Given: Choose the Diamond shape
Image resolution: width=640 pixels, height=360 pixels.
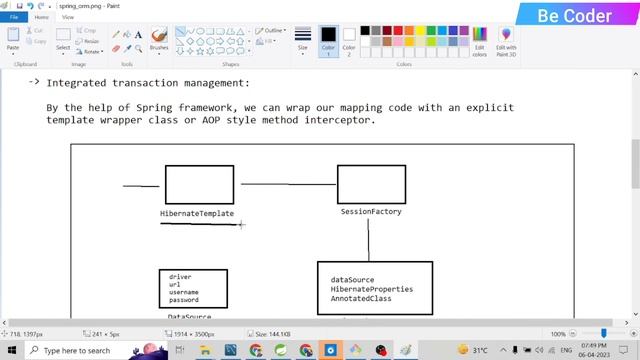Looking at the screenshot, I should pos(190,41).
